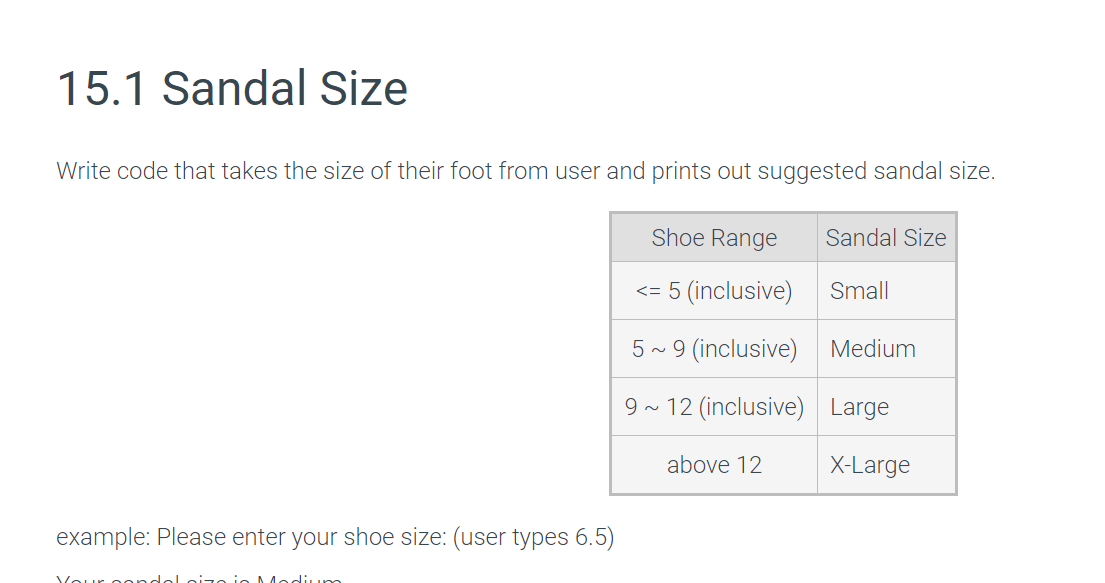Click the "Write code that takes" instruction paragraph
Screen dimensions: 1105x583
pos(526,171)
